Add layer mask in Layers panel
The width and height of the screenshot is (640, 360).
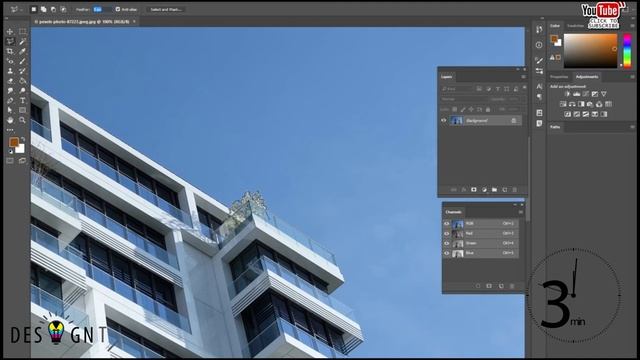point(474,190)
